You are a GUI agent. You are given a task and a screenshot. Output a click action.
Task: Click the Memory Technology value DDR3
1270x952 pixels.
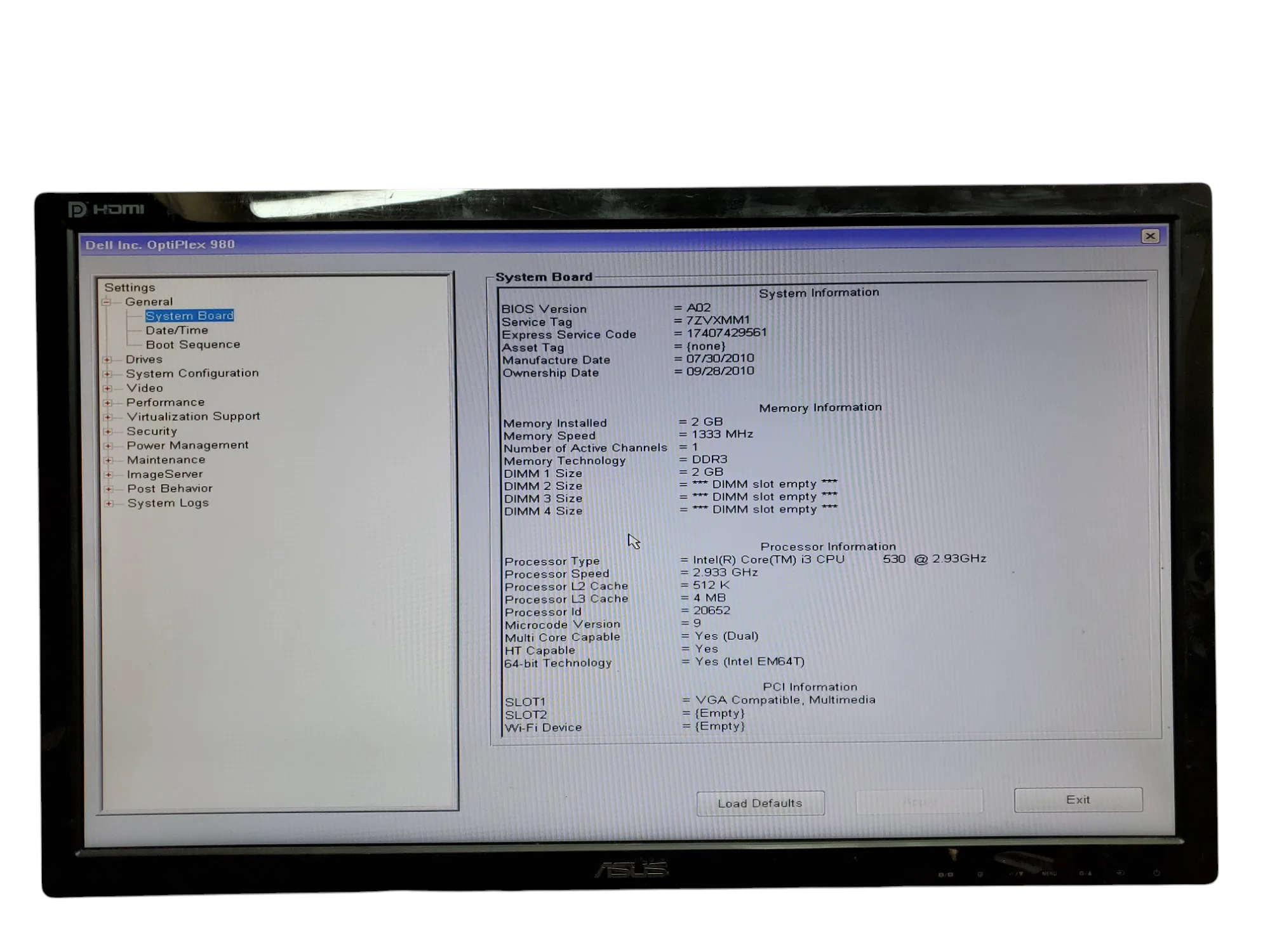(709, 459)
